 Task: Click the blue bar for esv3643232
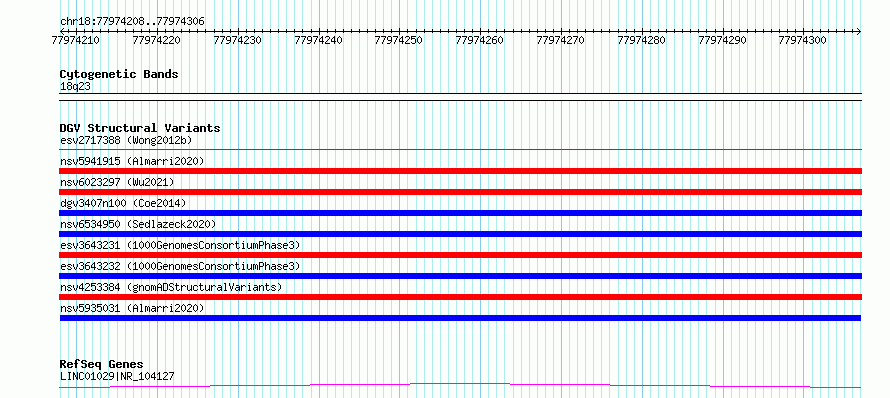pyautogui.click(x=460, y=276)
